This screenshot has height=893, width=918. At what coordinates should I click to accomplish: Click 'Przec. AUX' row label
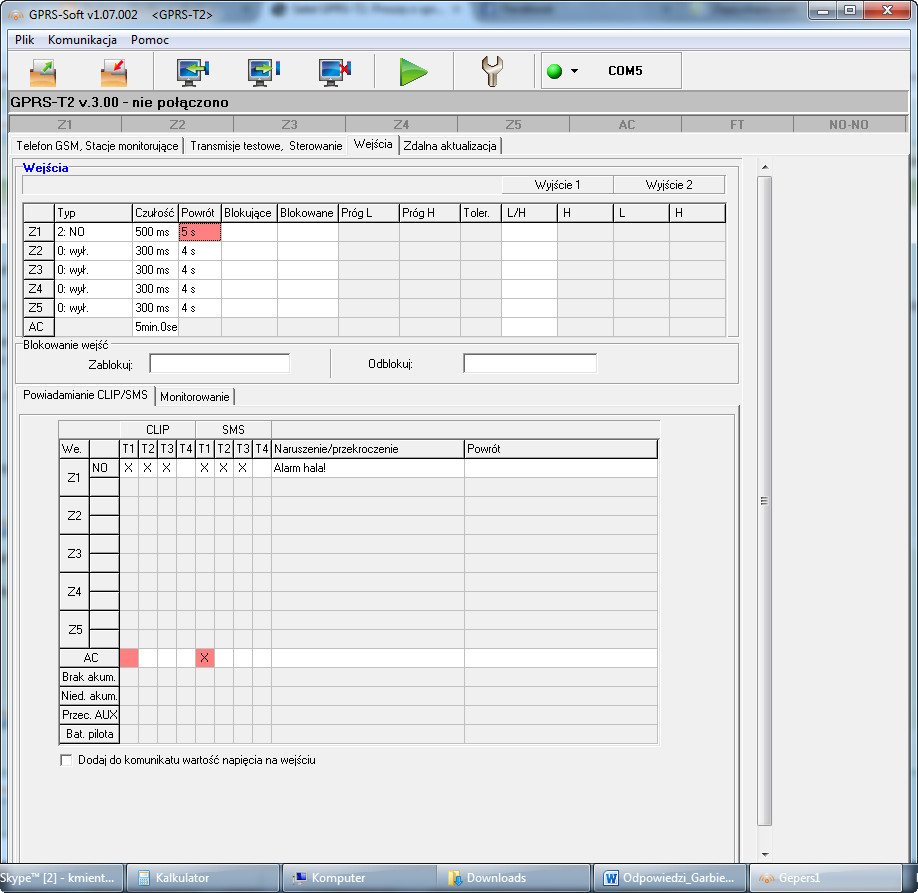tap(89, 715)
